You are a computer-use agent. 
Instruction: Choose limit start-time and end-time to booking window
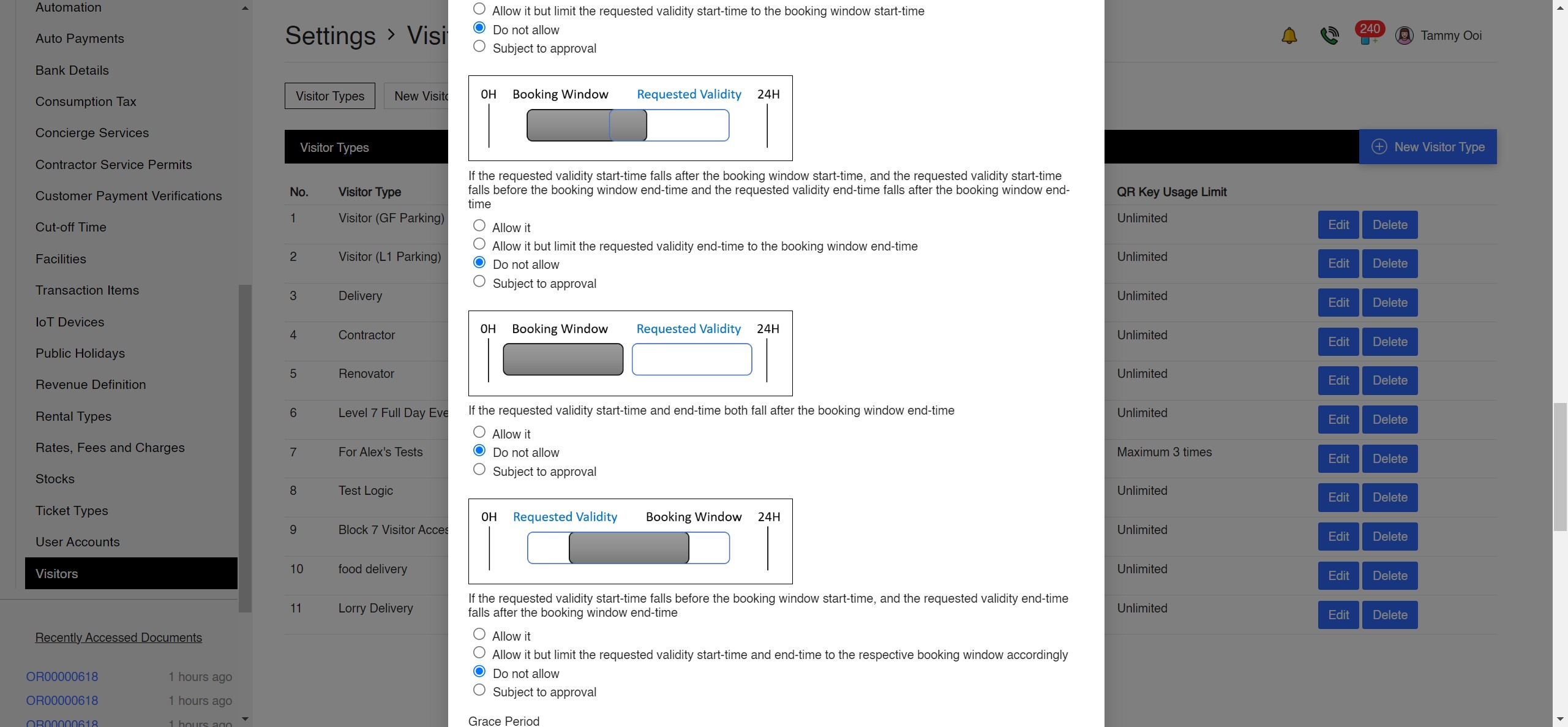pos(479,653)
